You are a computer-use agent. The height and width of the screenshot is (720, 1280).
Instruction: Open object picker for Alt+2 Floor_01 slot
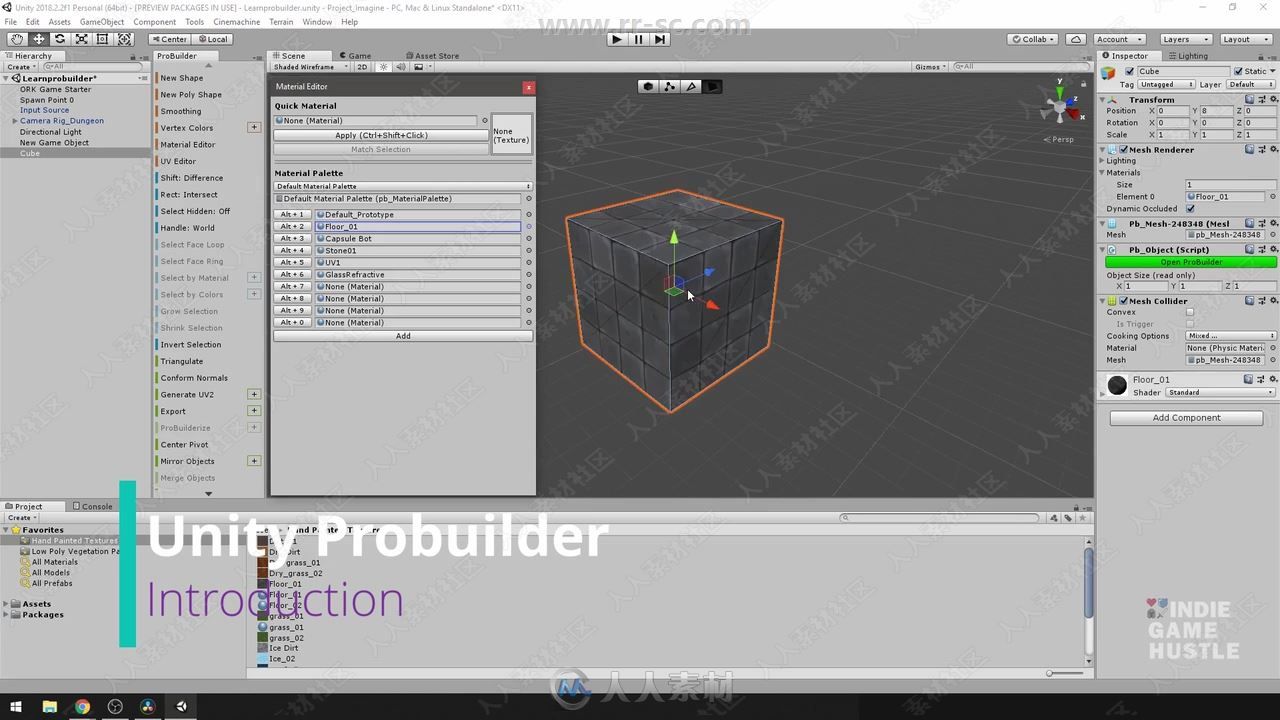coord(529,227)
